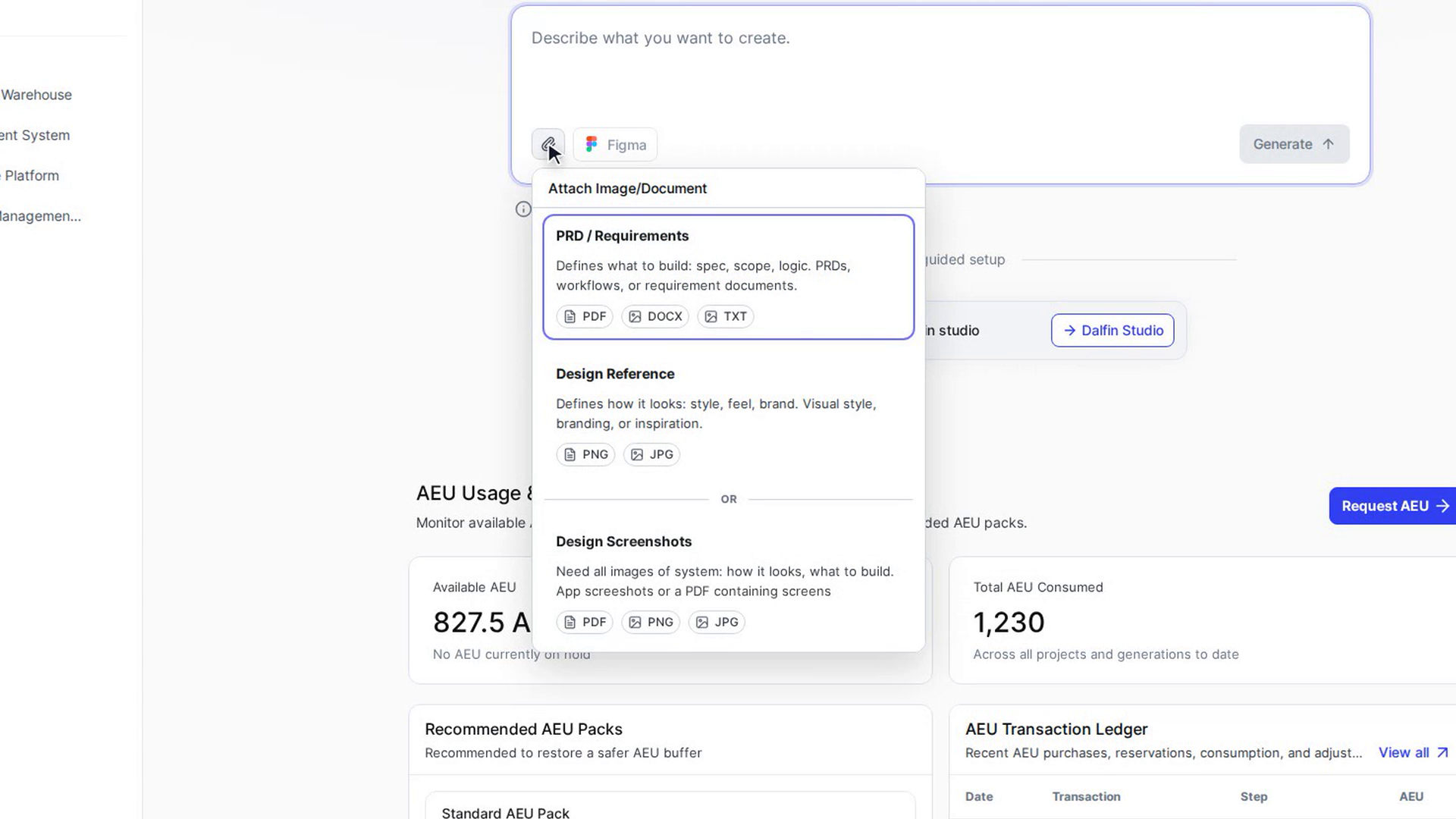
Task: Click the Warehouse sidebar item
Action: pos(36,95)
